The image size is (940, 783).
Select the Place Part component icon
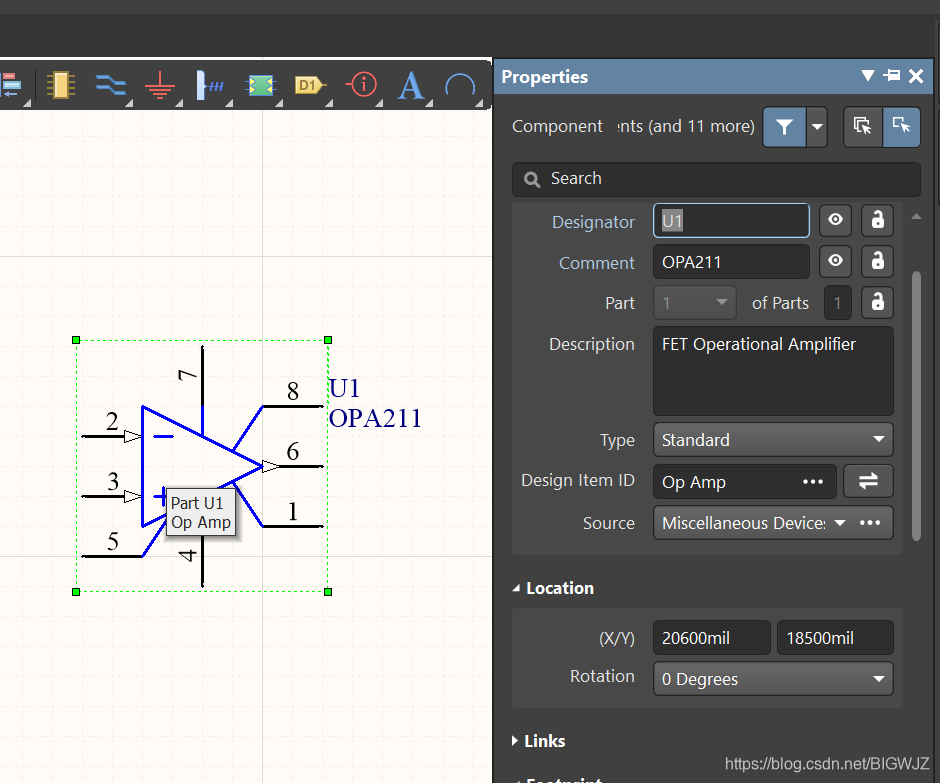[x=61, y=85]
